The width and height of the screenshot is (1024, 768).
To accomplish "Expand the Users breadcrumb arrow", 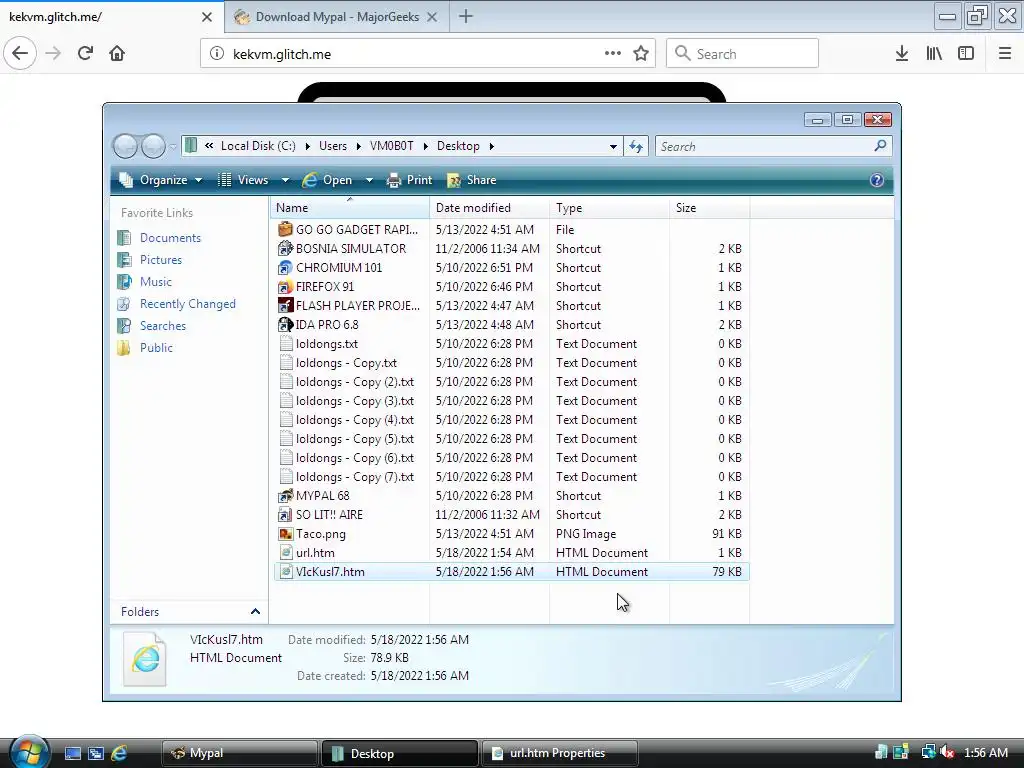I will pos(359,146).
